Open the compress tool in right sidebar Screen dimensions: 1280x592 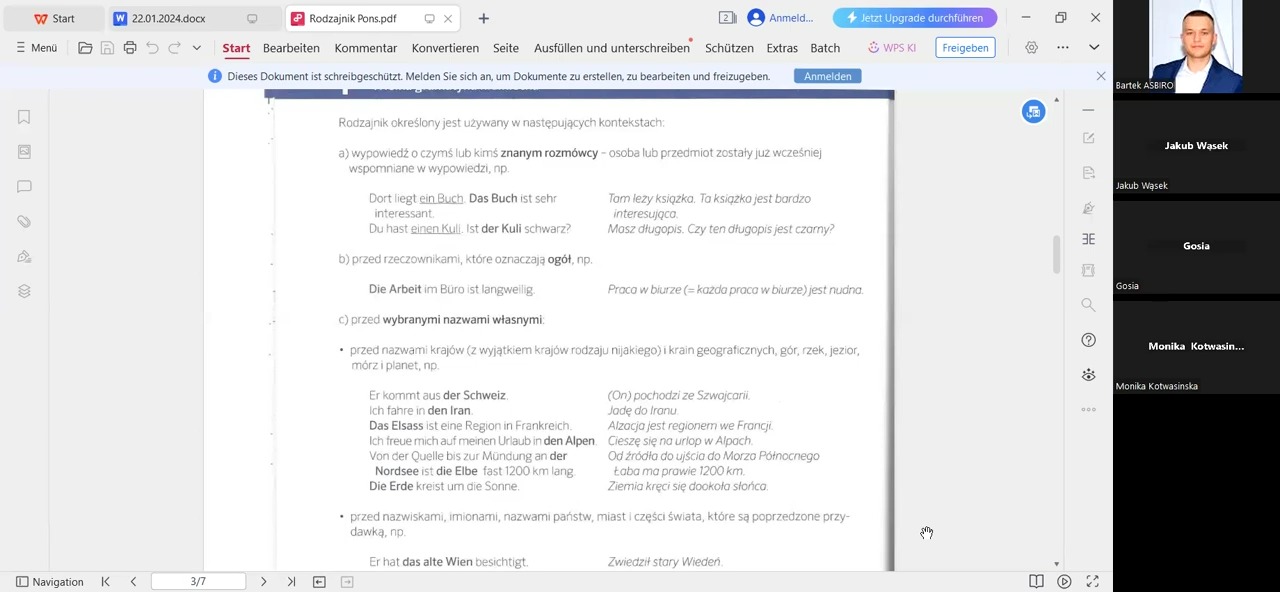click(x=1089, y=270)
